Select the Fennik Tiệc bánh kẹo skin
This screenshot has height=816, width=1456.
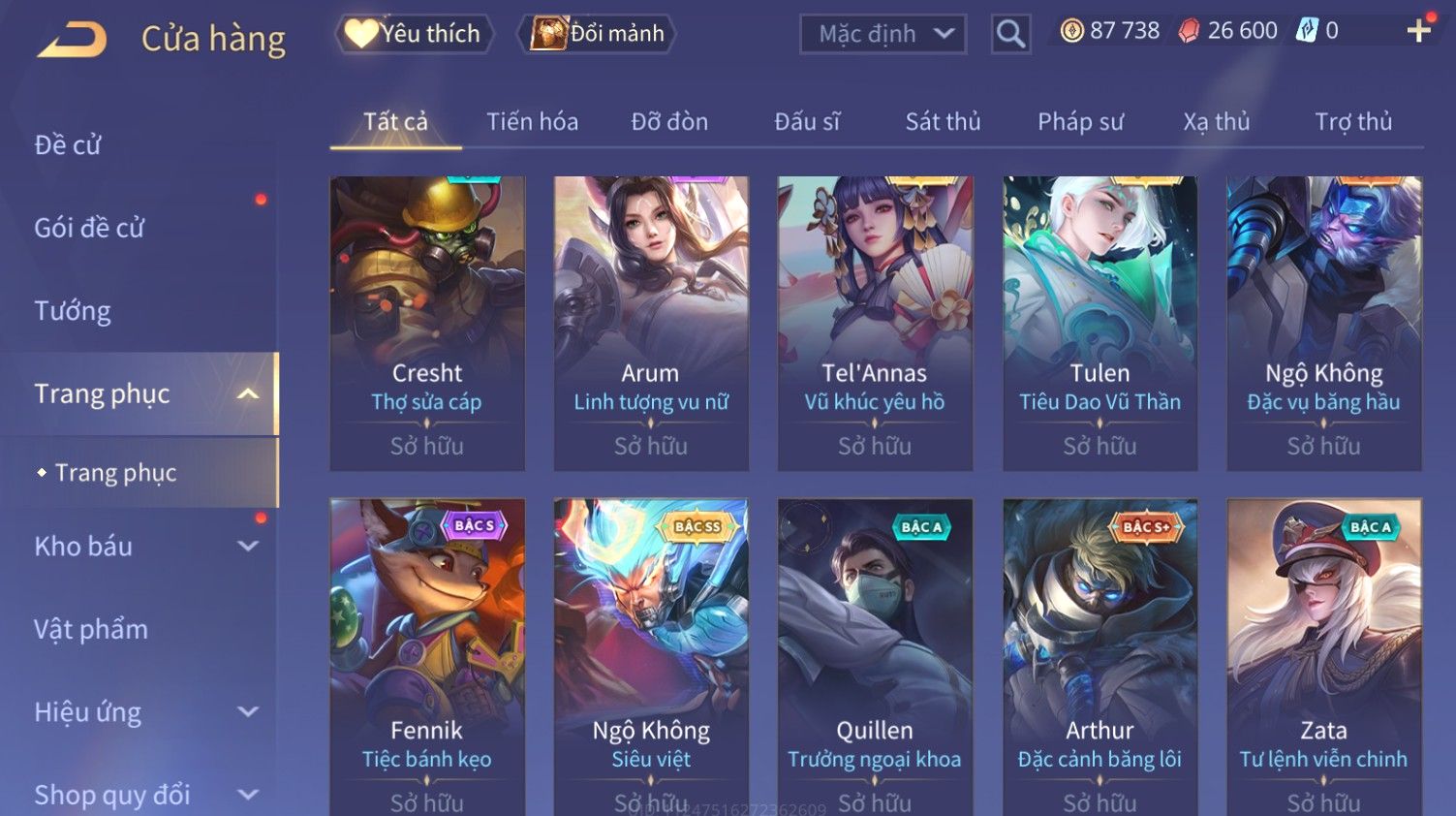(427, 657)
